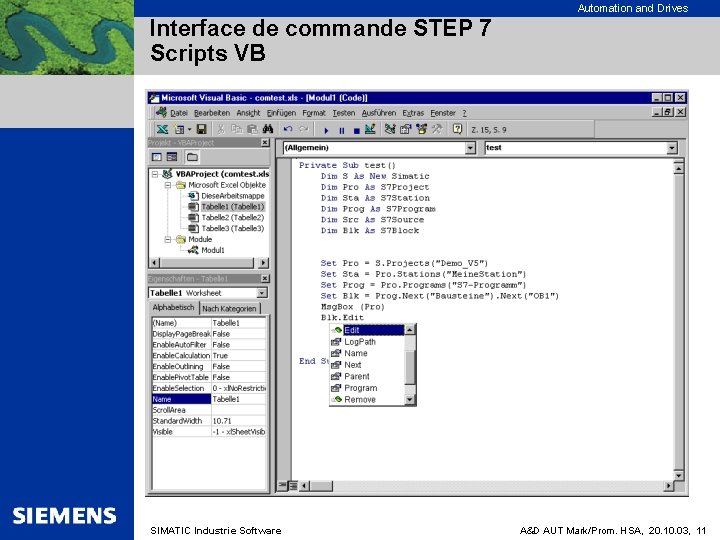Viewport: 720px width, 540px height.
Task: Choose Next from the autocomplete list
Action: (352, 365)
